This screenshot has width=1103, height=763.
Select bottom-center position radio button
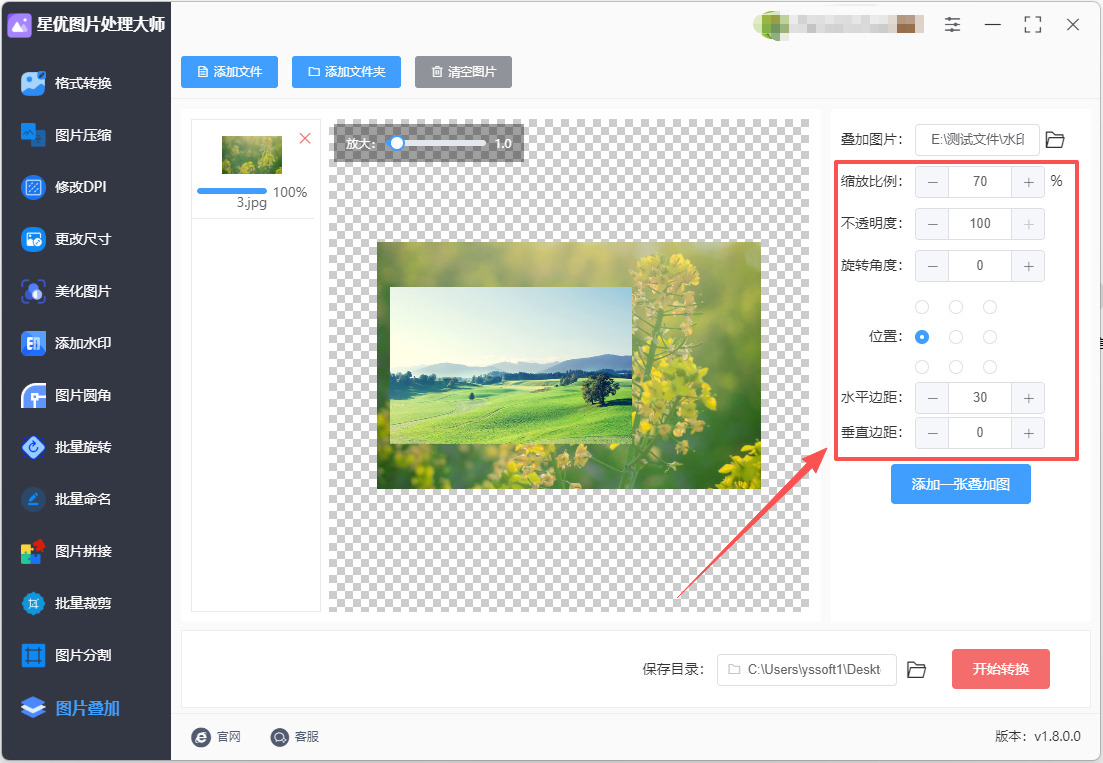(x=955, y=366)
